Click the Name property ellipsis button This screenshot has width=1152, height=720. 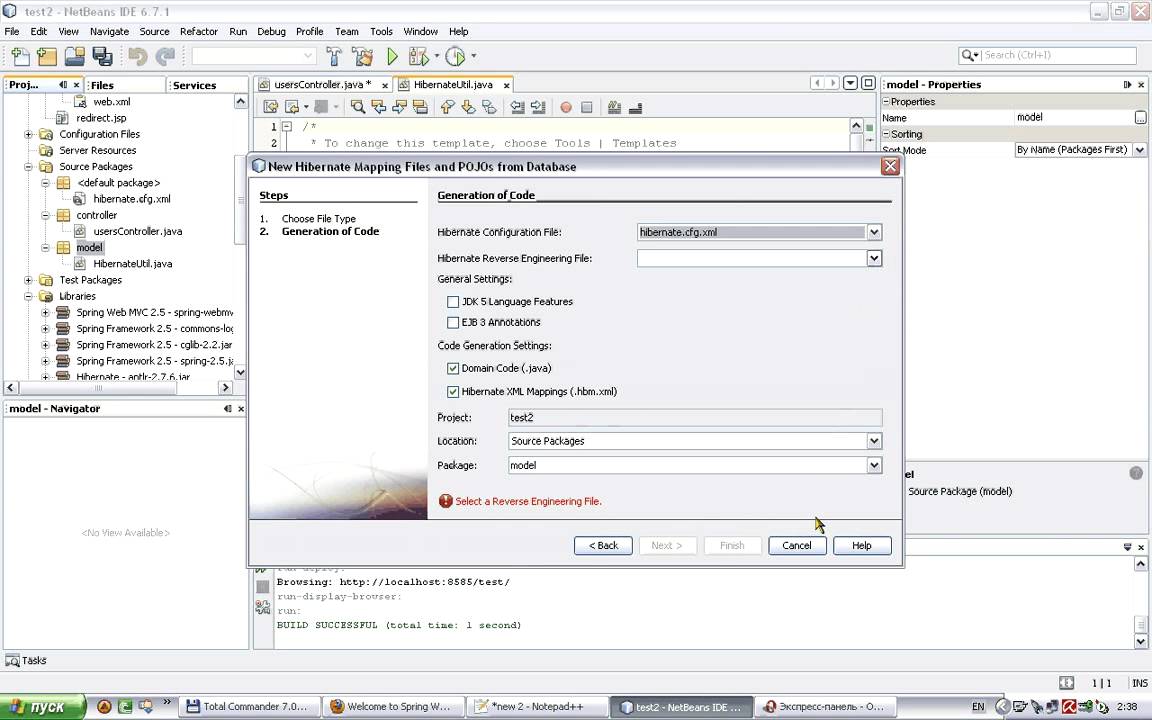tap(1140, 118)
